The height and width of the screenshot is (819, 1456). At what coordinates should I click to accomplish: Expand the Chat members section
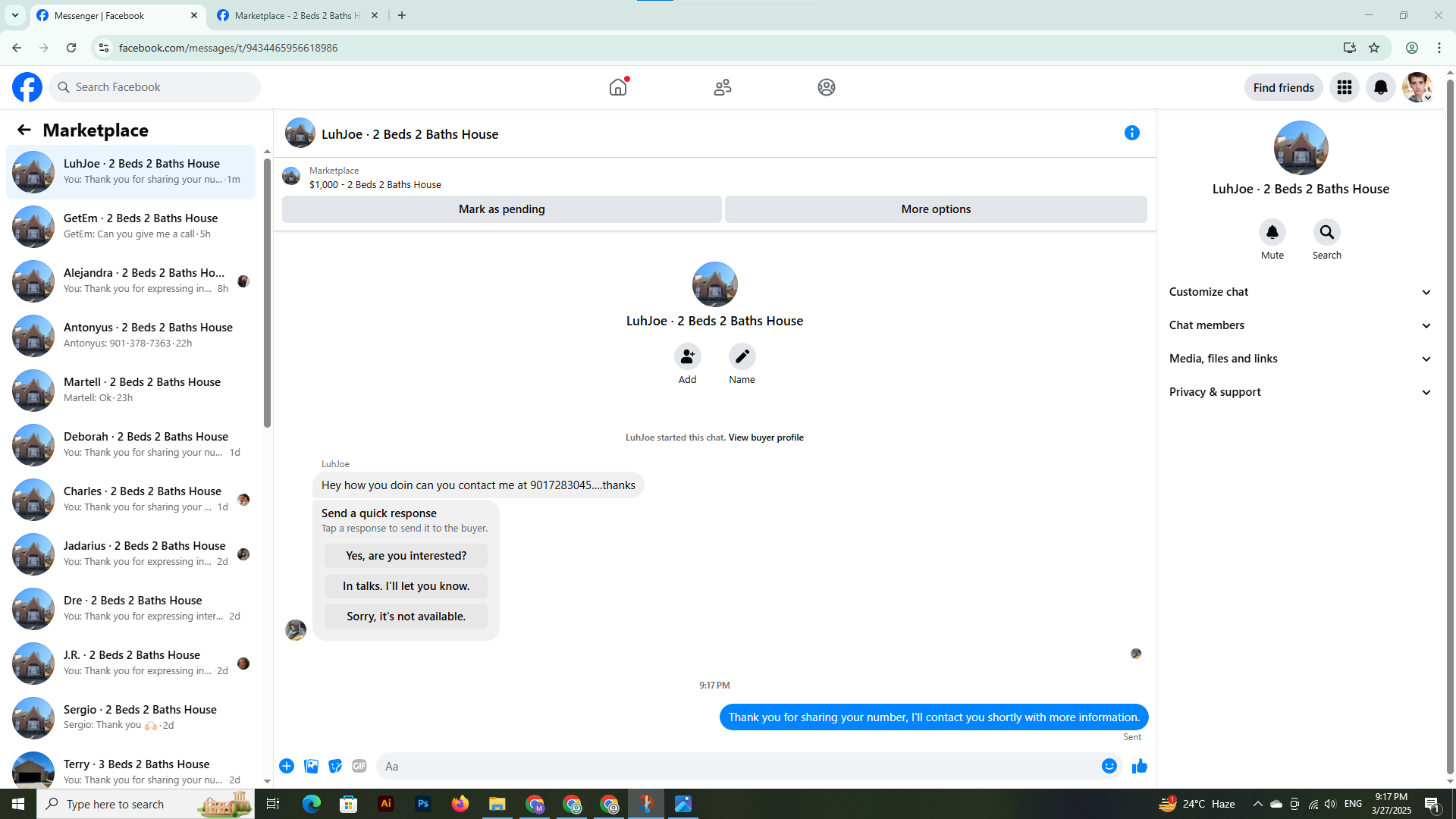[x=1301, y=325]
